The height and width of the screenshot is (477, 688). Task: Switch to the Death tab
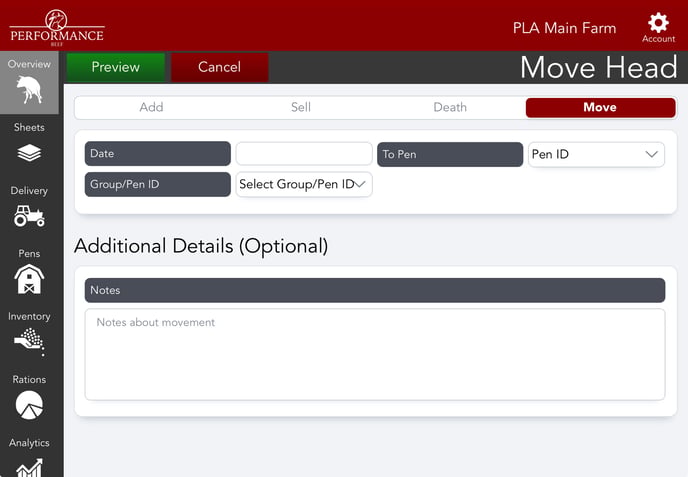(x=450, y=107)
